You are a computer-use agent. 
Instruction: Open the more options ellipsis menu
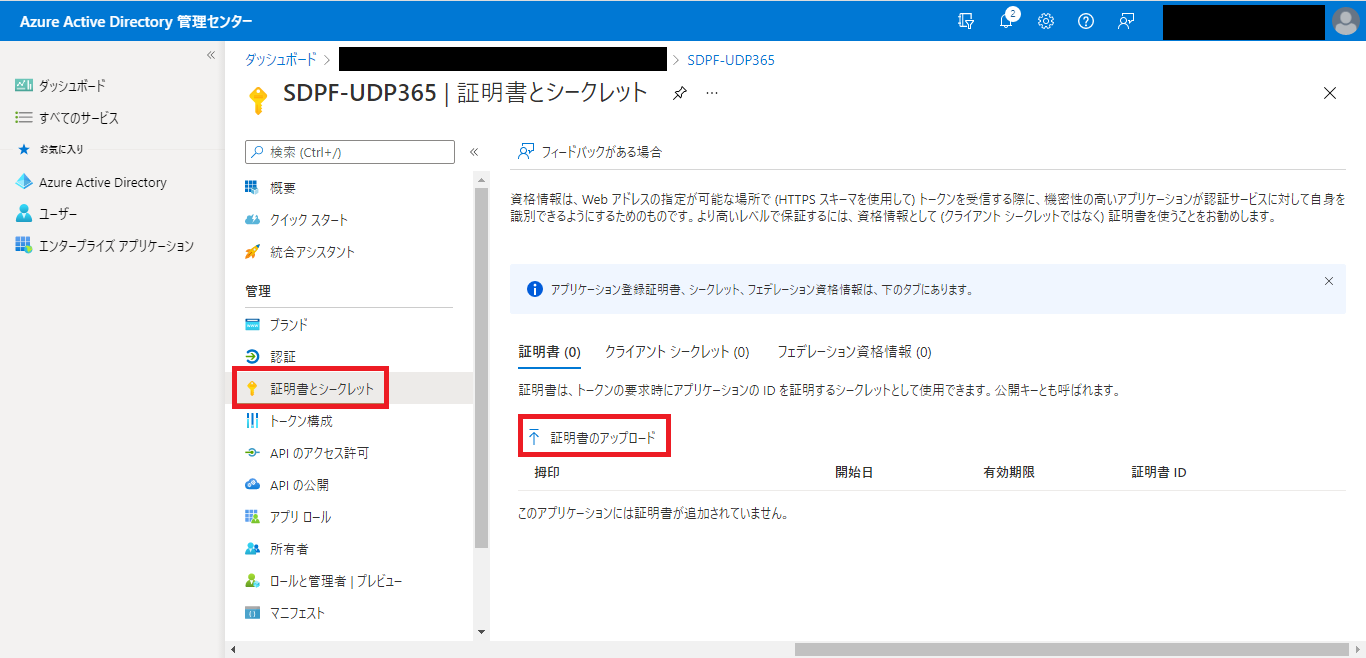[x=712, y=93]
